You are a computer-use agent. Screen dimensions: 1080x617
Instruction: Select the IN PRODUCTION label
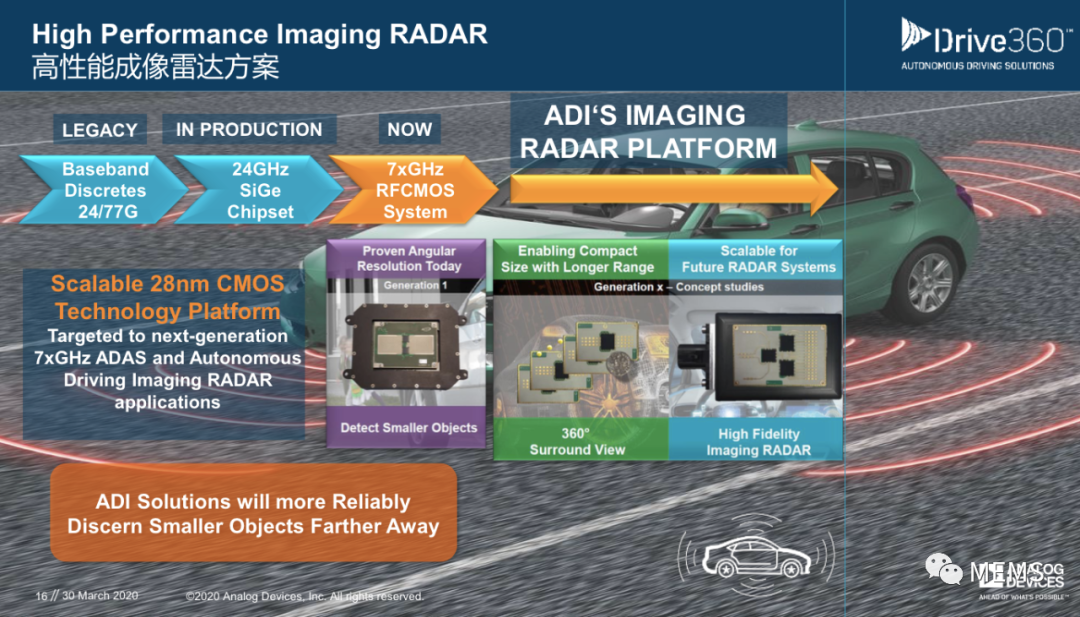pyautogui.click(x=249, y=129)
